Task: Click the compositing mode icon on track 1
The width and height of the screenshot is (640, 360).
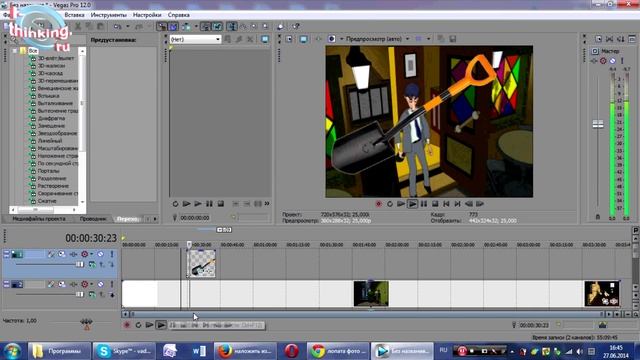Action: tap(93, 264)
